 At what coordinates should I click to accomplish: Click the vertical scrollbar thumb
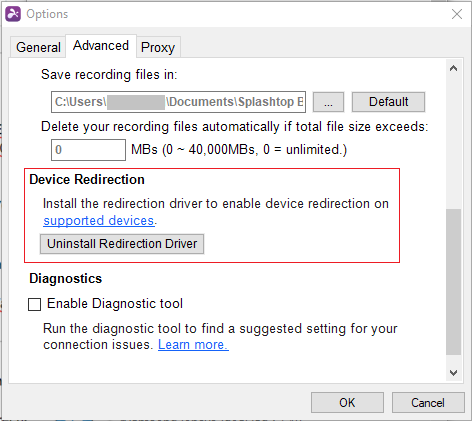(453, 282)
